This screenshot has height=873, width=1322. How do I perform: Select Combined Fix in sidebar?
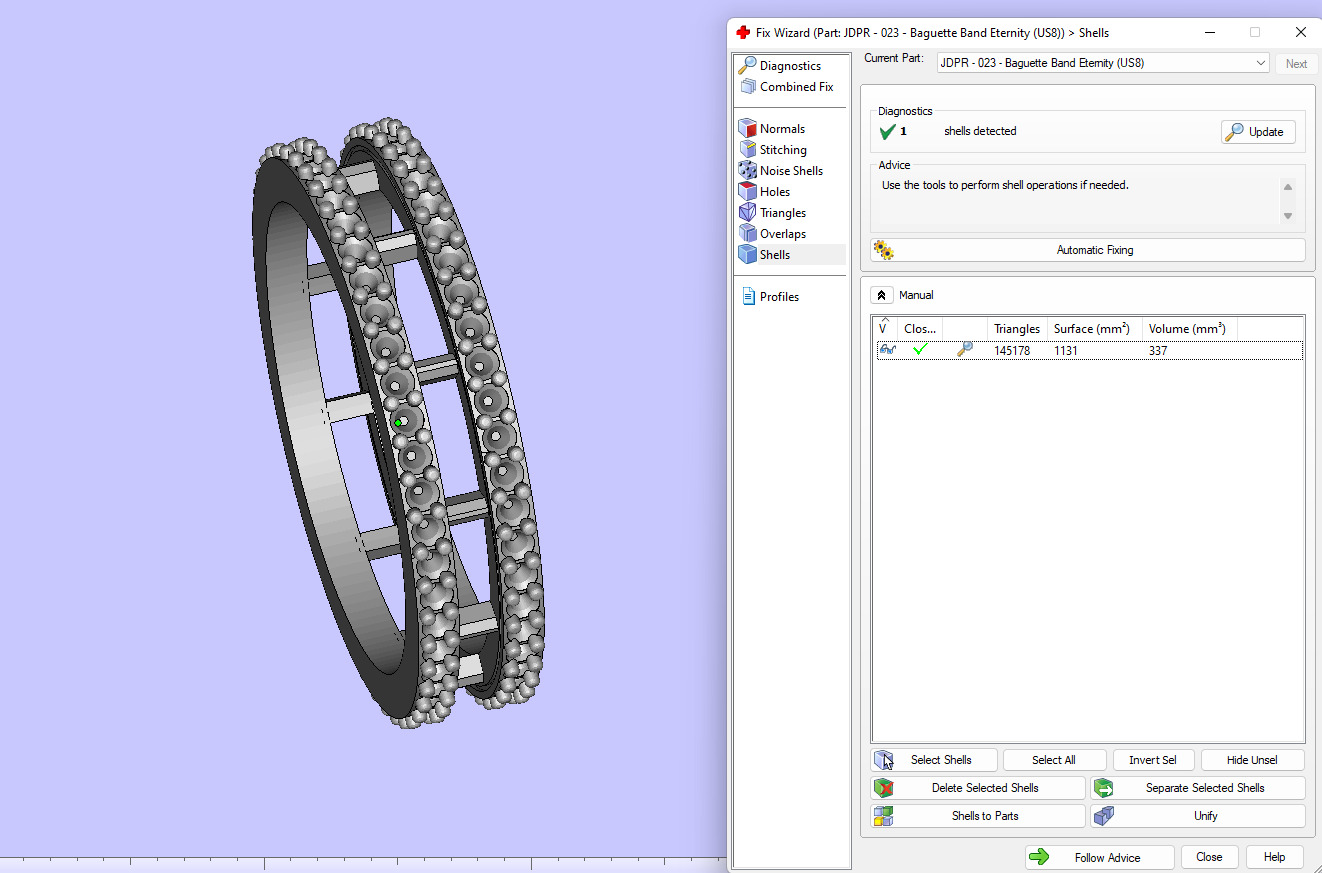click(x=796, y=87)
